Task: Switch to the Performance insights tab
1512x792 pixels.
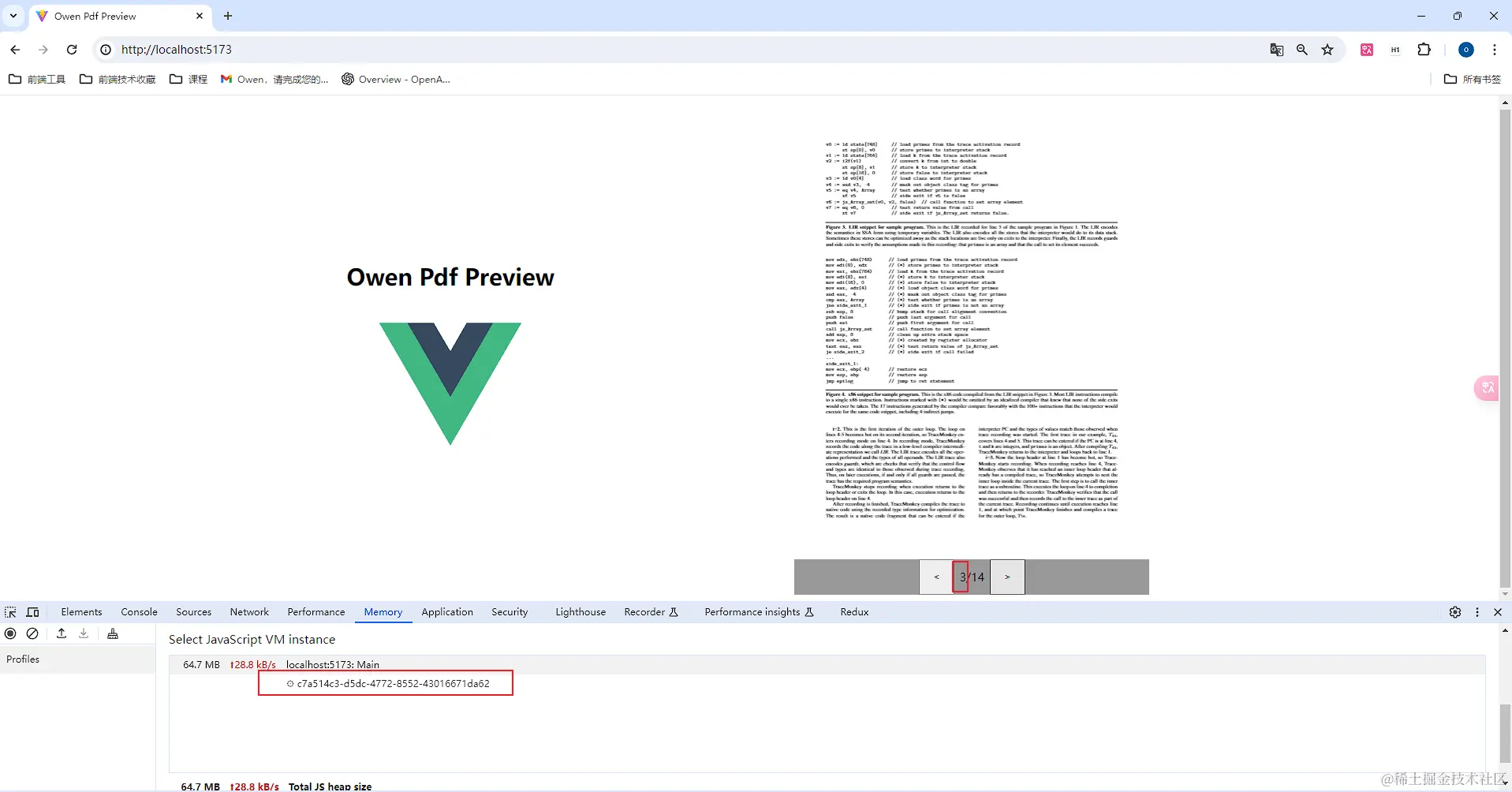Action: (759, 612)
